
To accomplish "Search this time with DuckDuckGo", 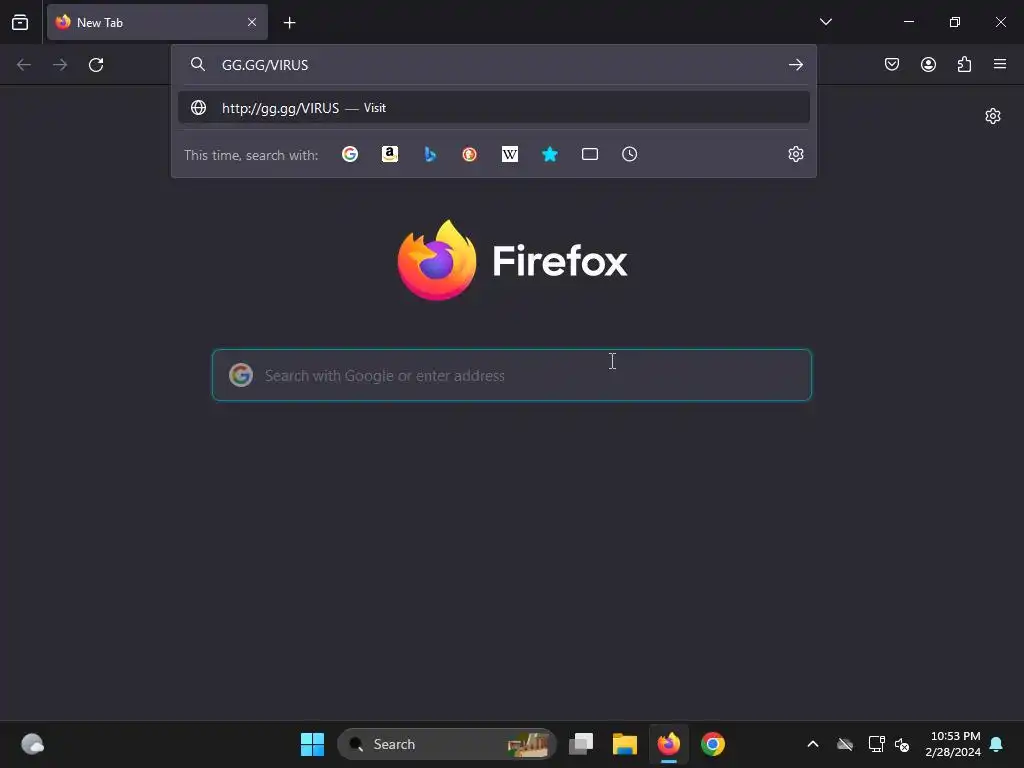I will coord(470,154).
